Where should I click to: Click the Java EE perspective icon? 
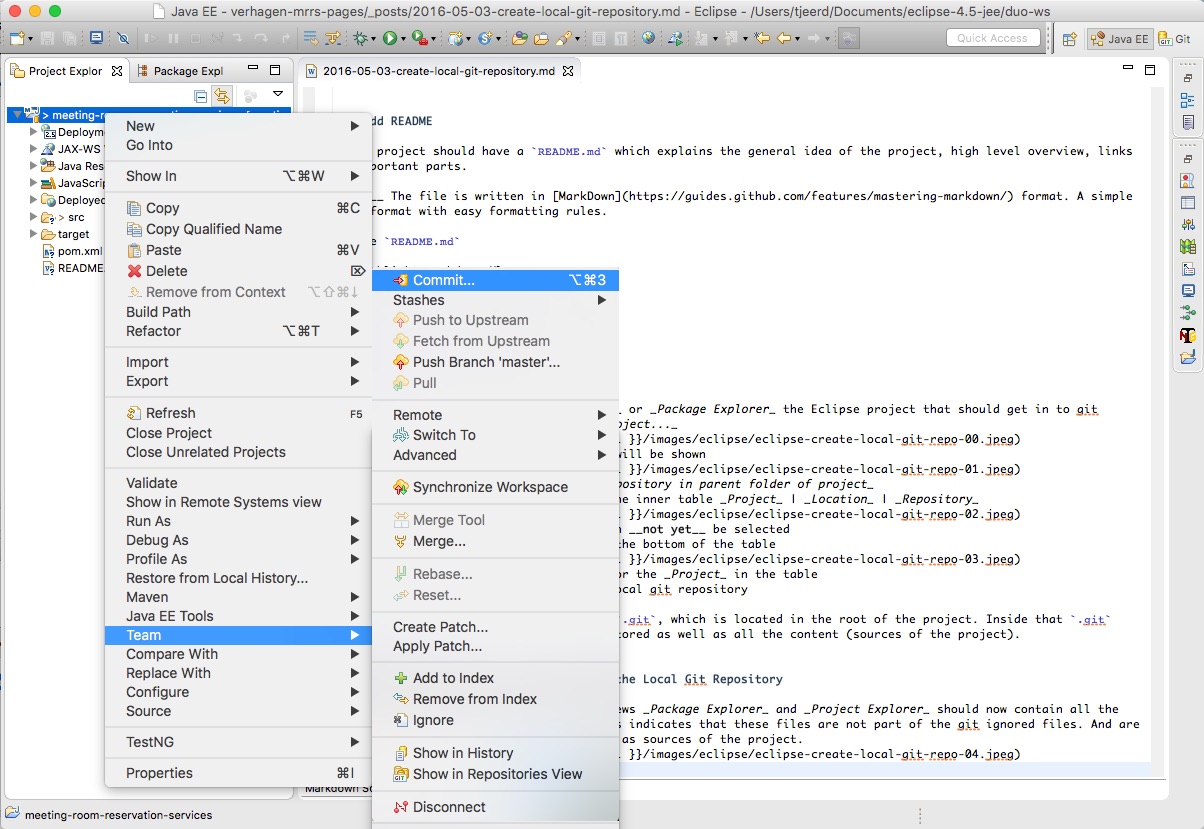click(1119, 39)
